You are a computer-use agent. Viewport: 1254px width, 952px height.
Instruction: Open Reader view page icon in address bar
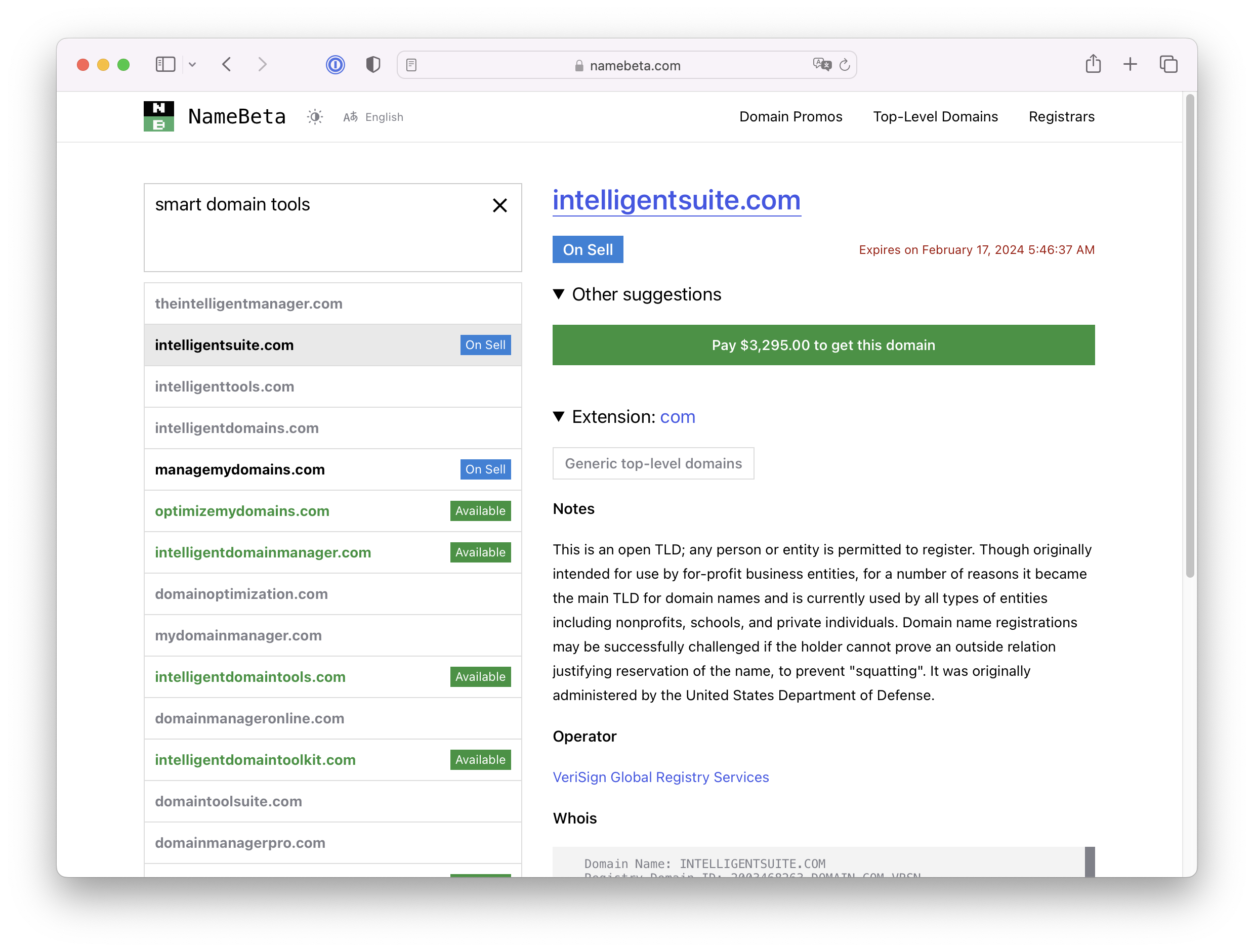pos(411,65)
